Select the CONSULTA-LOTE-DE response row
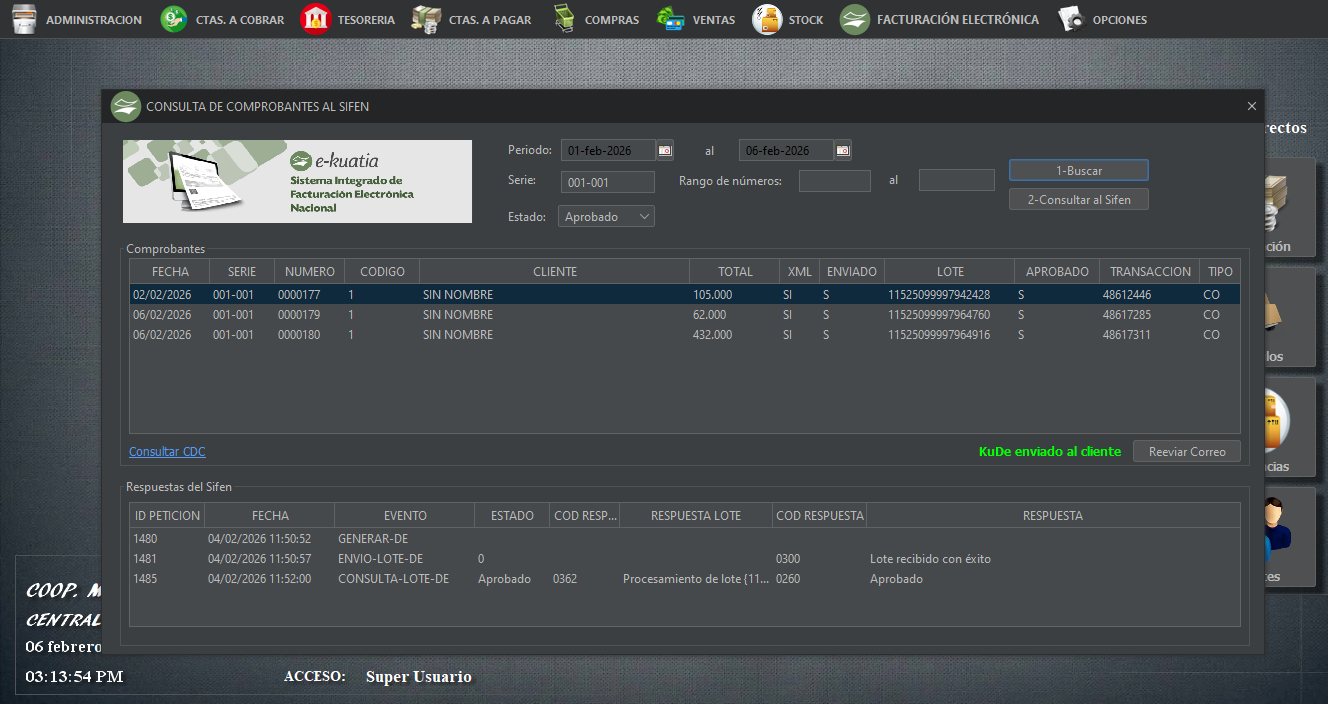This screenshot has height=704, width=1328. (x=393, y=579)
